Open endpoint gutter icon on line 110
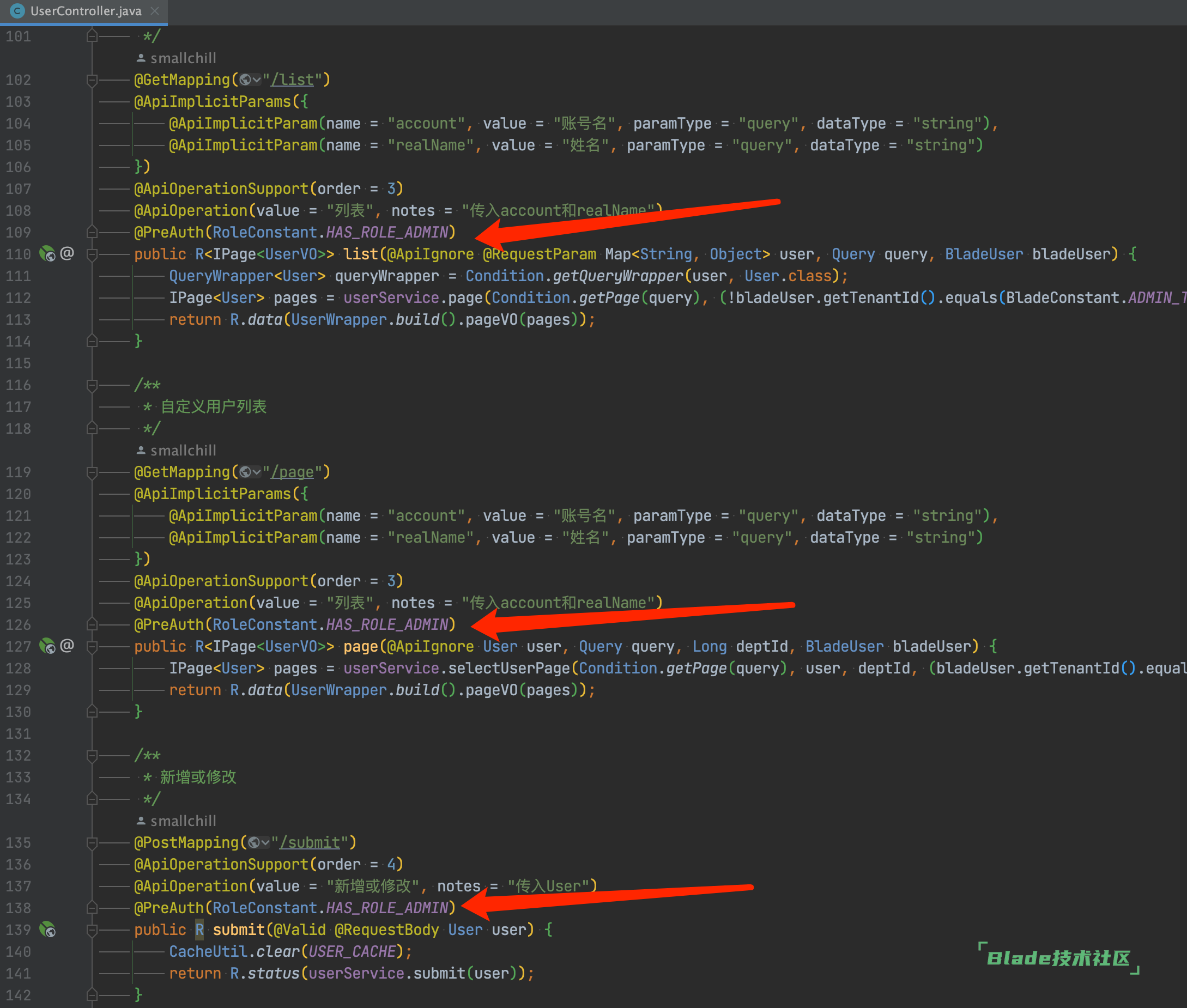Screen dimensions: 1187x1008 47,254
